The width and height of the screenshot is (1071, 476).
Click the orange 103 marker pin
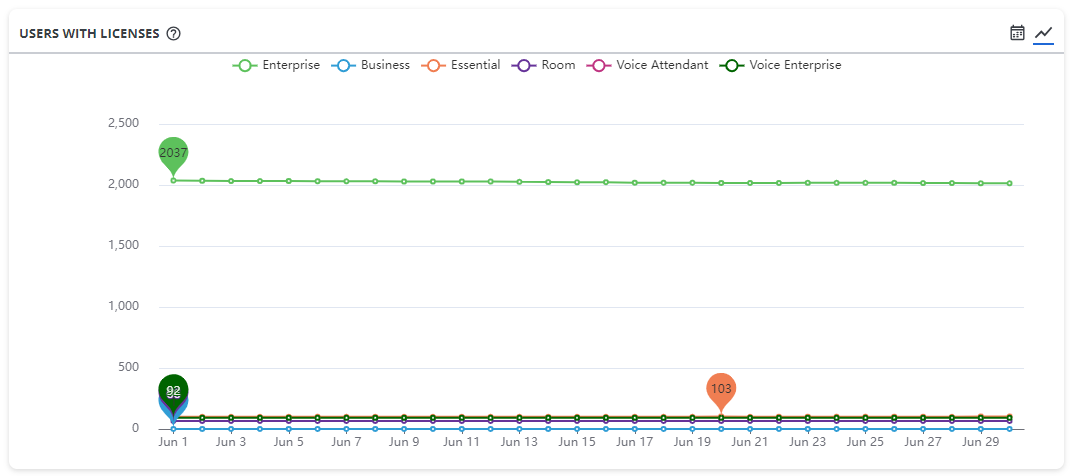point(721,391)
